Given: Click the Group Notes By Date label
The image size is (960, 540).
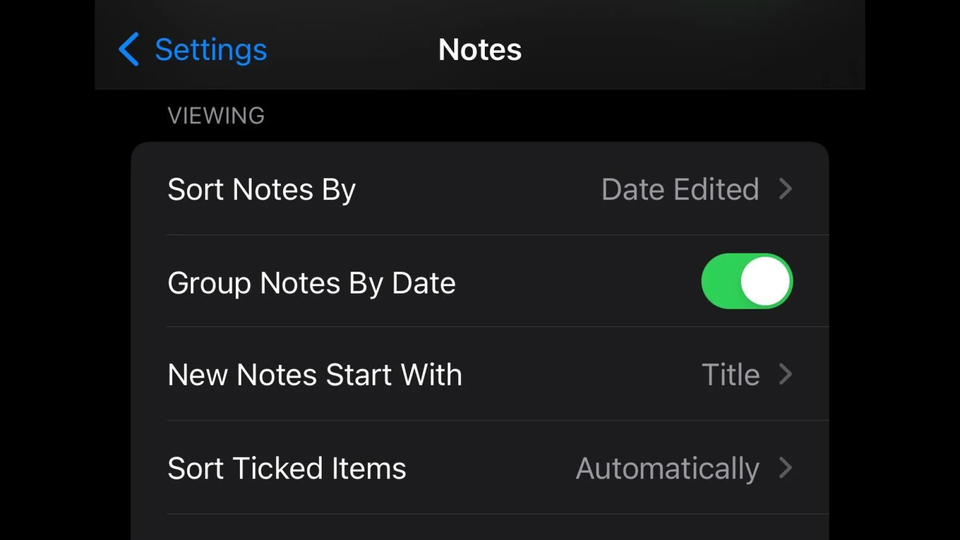Looking at the screenshot, I should tap(312, 283).
